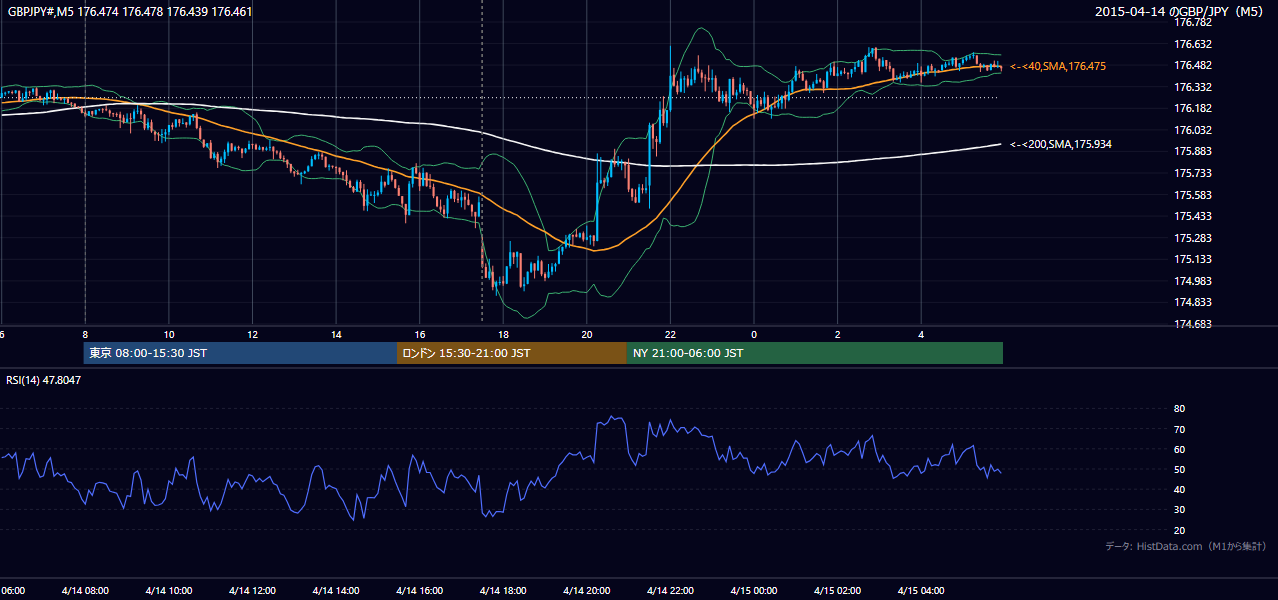
Task: Click RSI scale value 50
Action: (x=1179, y=469)
